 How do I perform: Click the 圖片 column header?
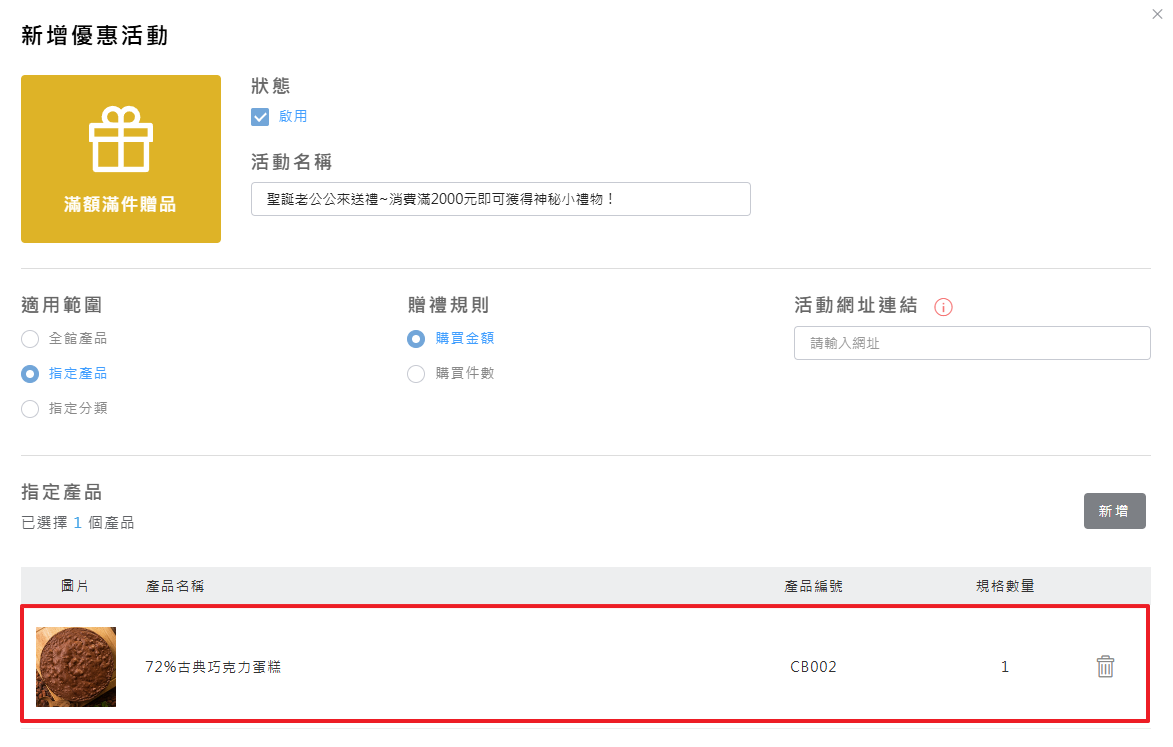75,586
